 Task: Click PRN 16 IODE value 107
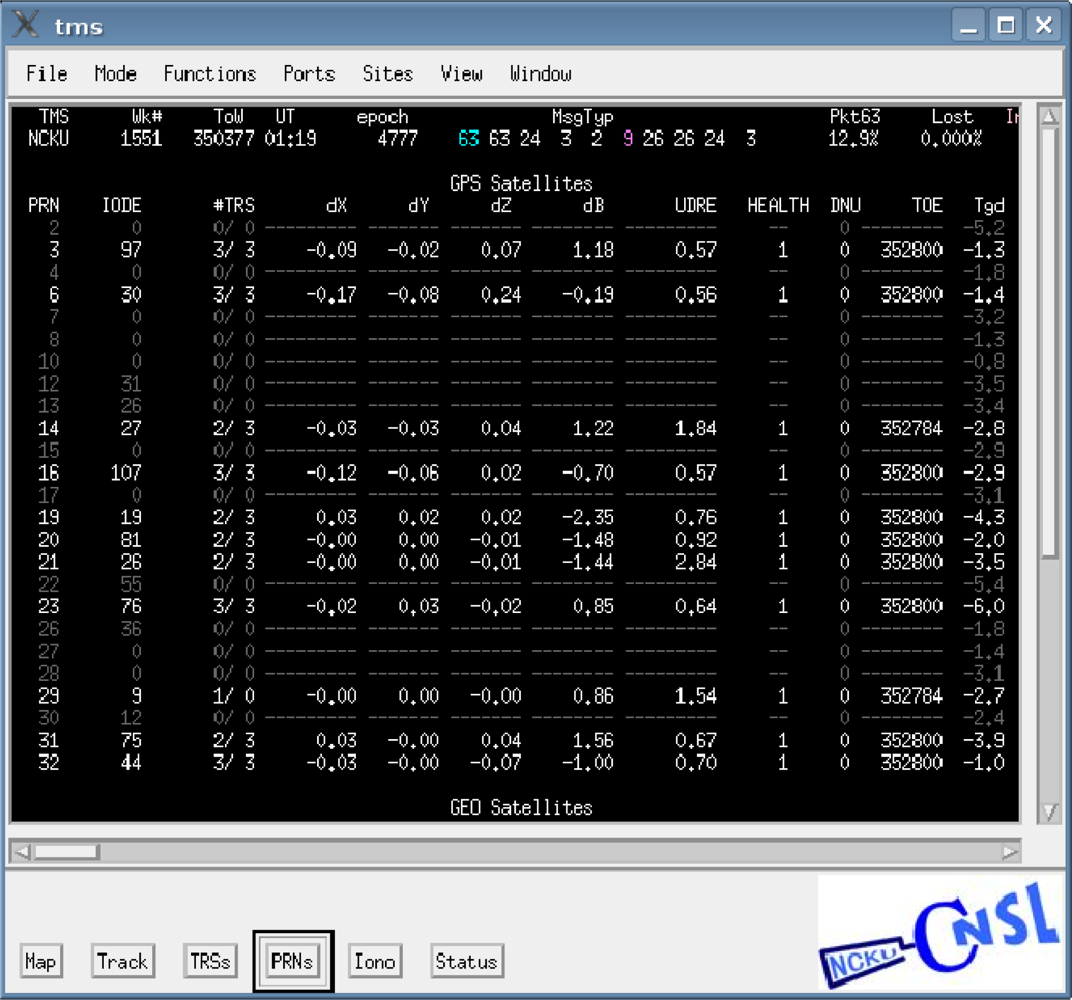click(x=126, y=472)
